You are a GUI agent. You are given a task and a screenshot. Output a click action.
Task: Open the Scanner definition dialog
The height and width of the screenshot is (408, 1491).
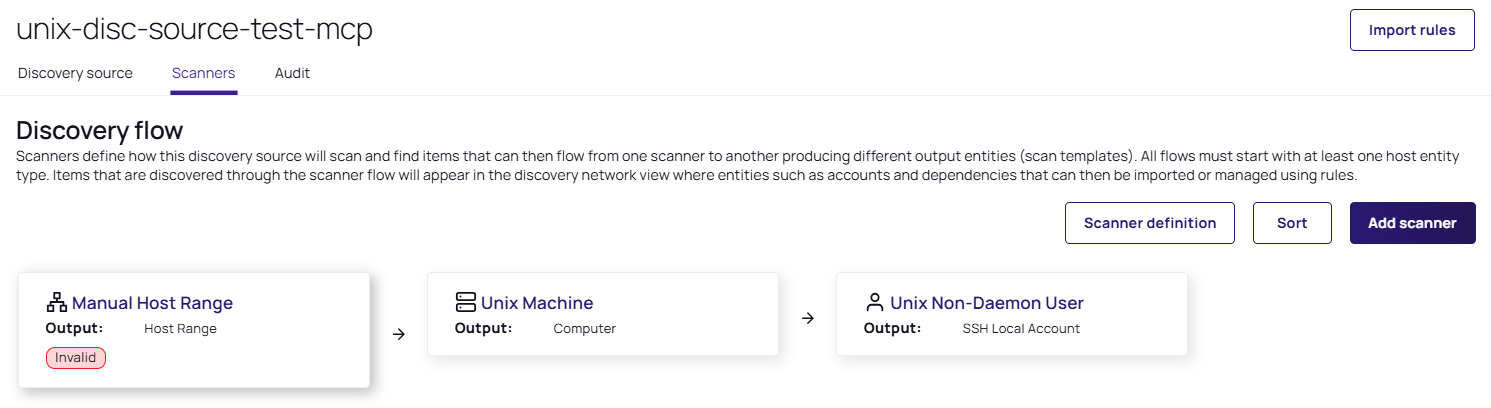[1150, 223]
